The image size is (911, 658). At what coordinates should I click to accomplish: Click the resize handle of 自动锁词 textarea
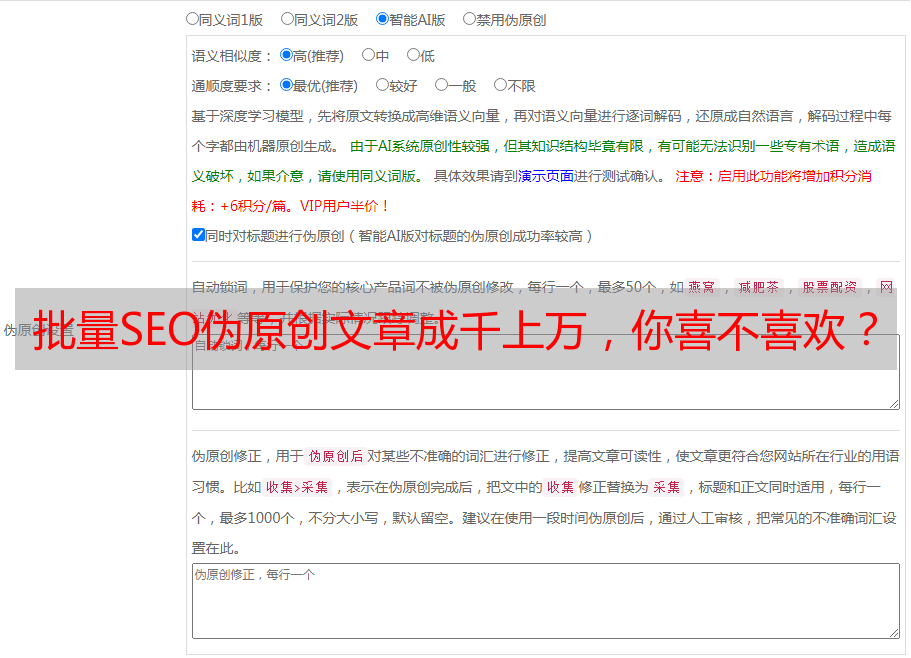click(x=894, y=404)
